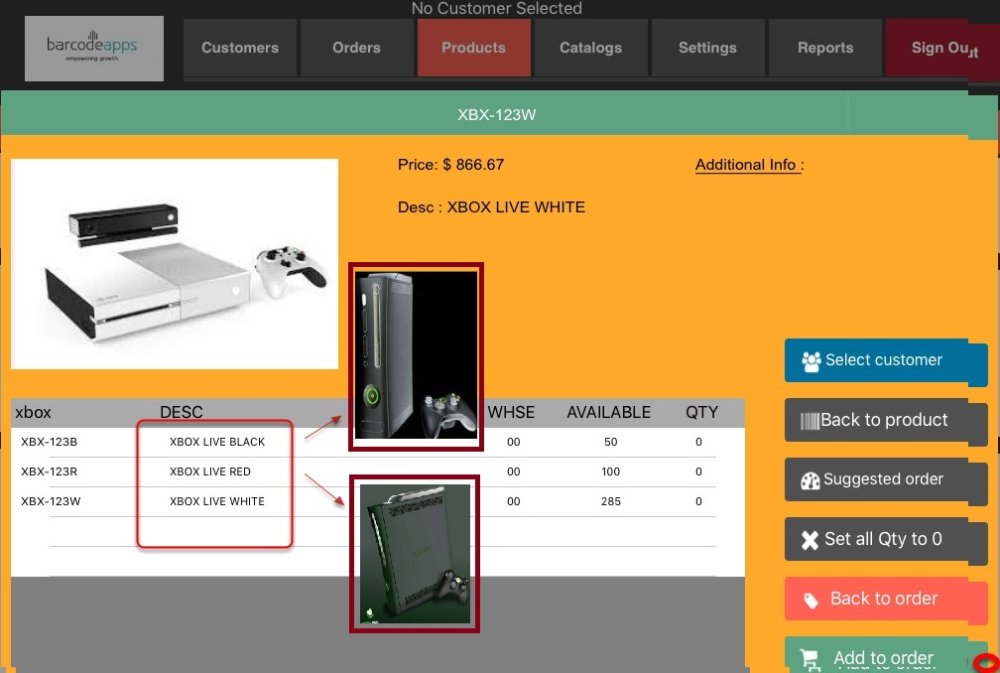Switch to the Reports tab
The width and height of the screenshot is (1000, 673).
point(825,48)
